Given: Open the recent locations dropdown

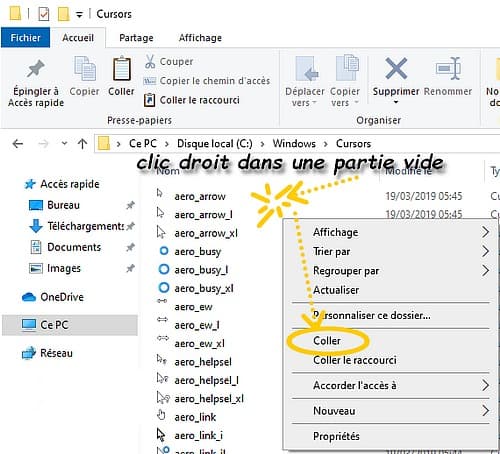Looking at the screenshot, I should 64,144.
